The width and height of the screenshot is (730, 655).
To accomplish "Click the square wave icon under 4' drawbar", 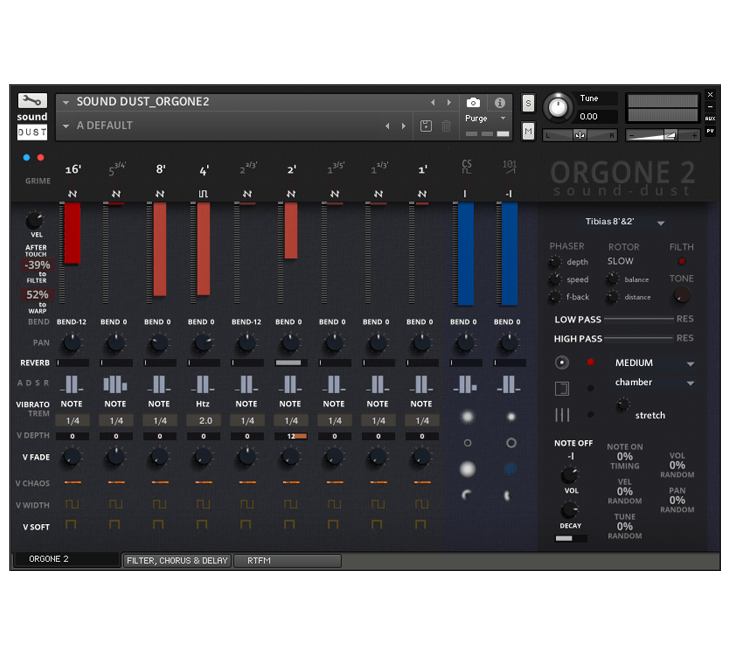I will (x=203, y=194).
